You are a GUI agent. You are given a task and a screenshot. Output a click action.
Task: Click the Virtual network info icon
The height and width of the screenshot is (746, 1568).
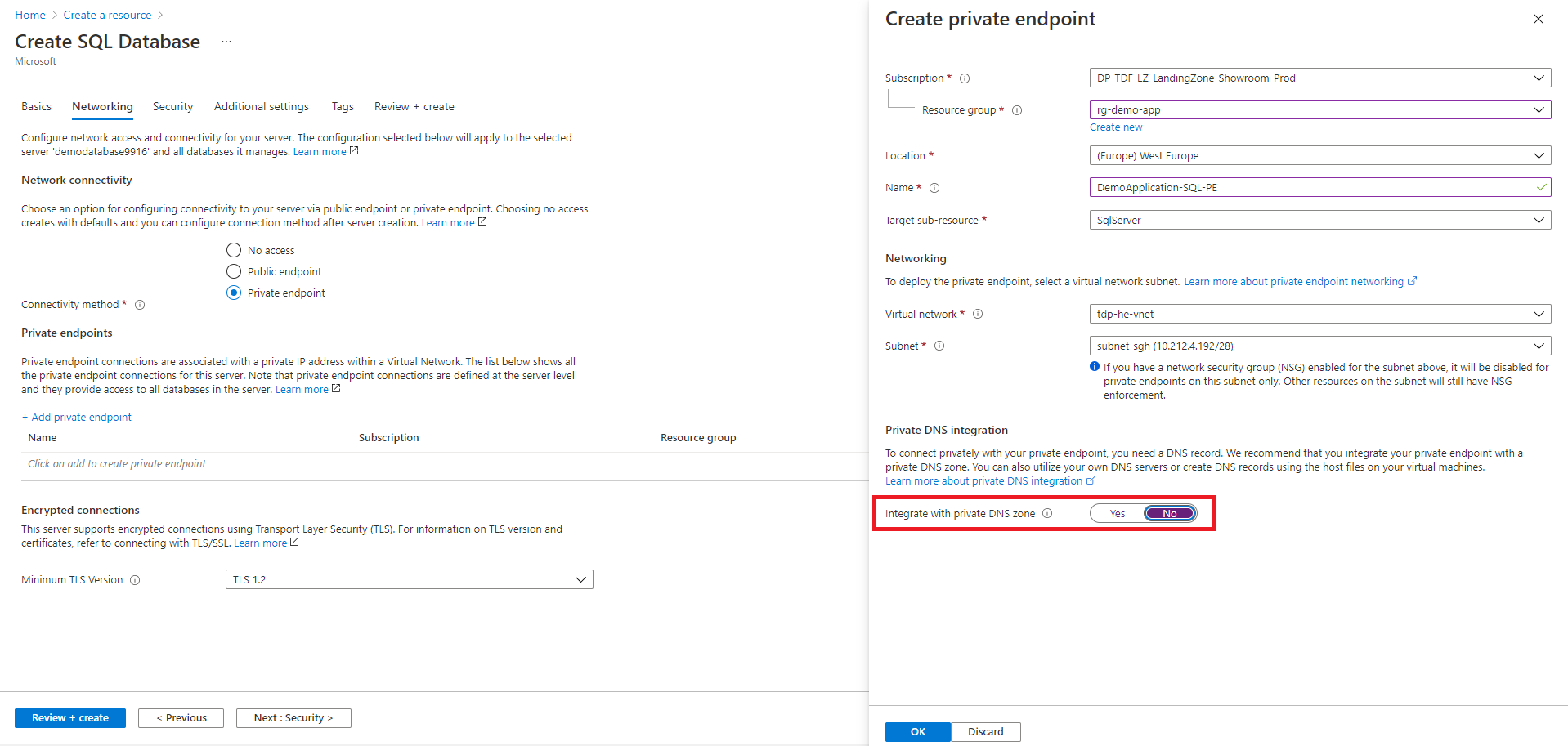[978, 314]
